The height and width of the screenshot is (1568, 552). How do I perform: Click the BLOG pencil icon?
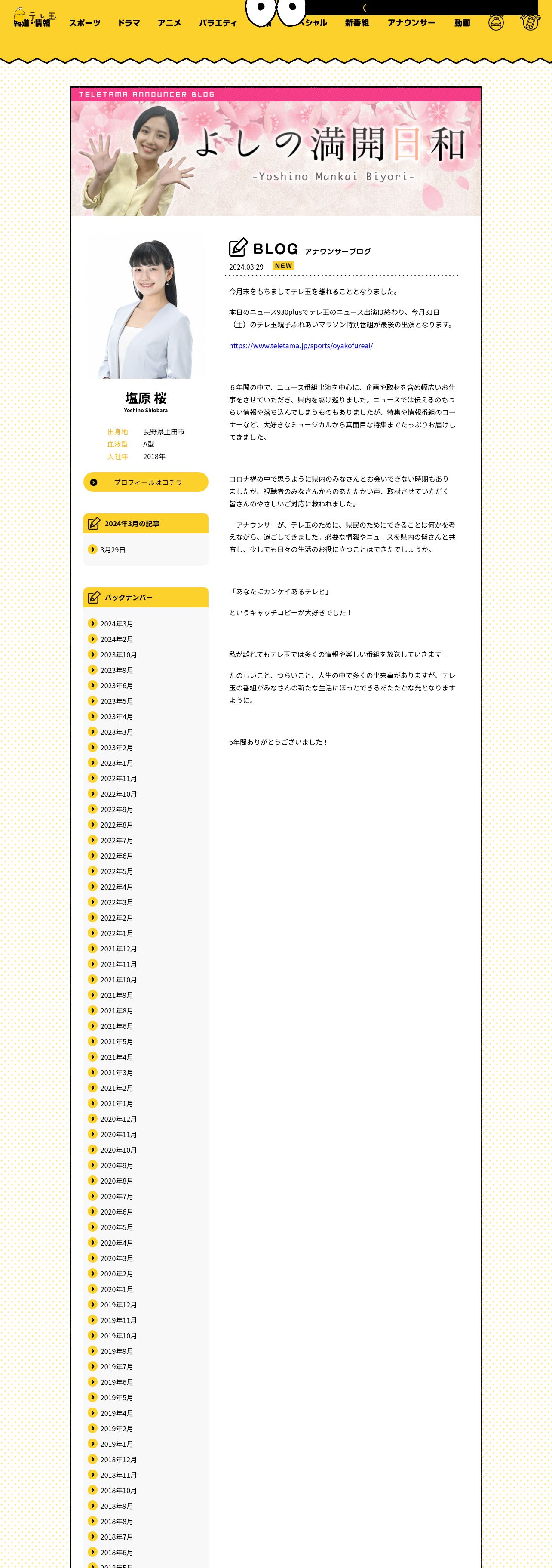tap(238, 246)
